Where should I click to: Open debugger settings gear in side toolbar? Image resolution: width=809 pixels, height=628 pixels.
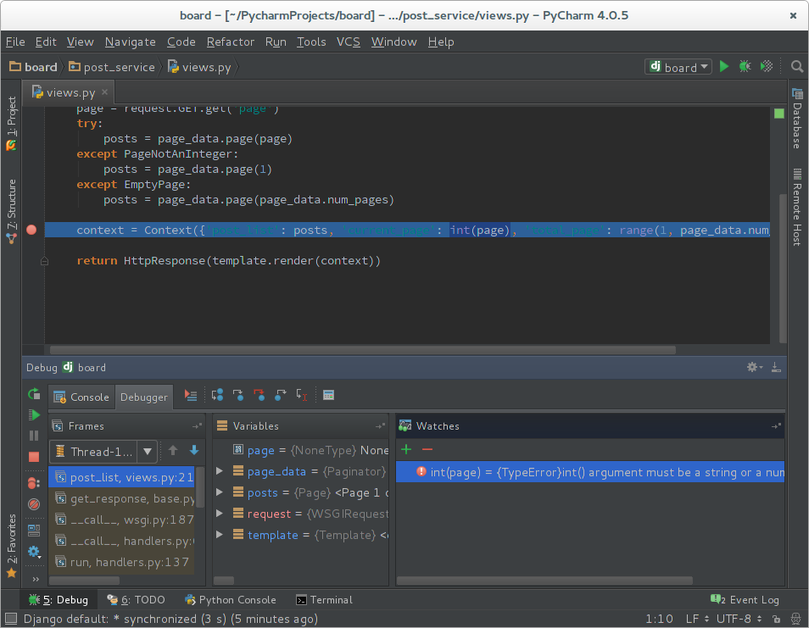click(34, 552)
